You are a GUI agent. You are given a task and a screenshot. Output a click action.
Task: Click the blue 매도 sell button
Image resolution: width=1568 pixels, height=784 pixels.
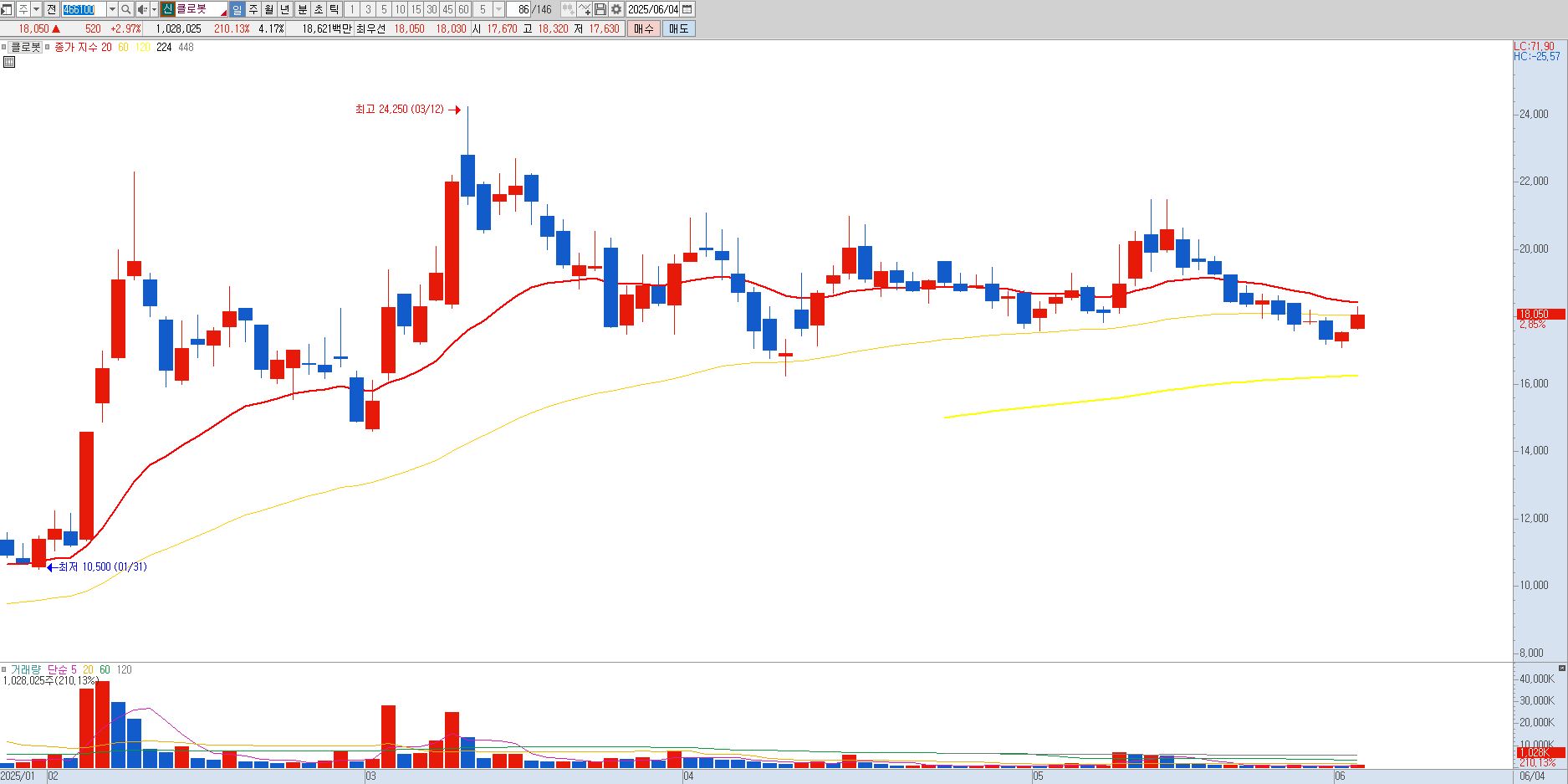coord(678,28)
